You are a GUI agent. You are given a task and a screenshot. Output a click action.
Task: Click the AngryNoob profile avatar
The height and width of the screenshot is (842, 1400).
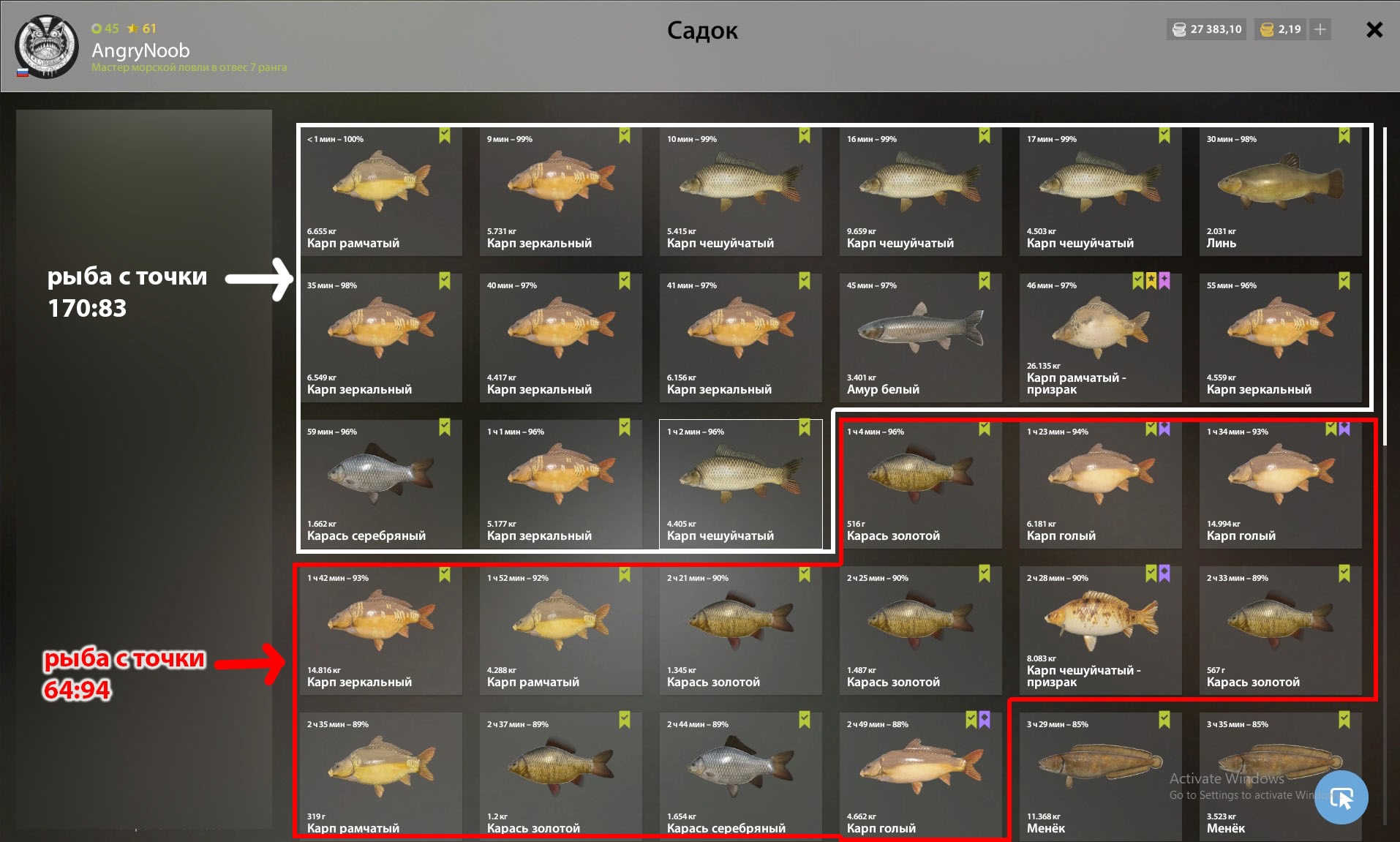pyautogui.click(x=47, y=46)
